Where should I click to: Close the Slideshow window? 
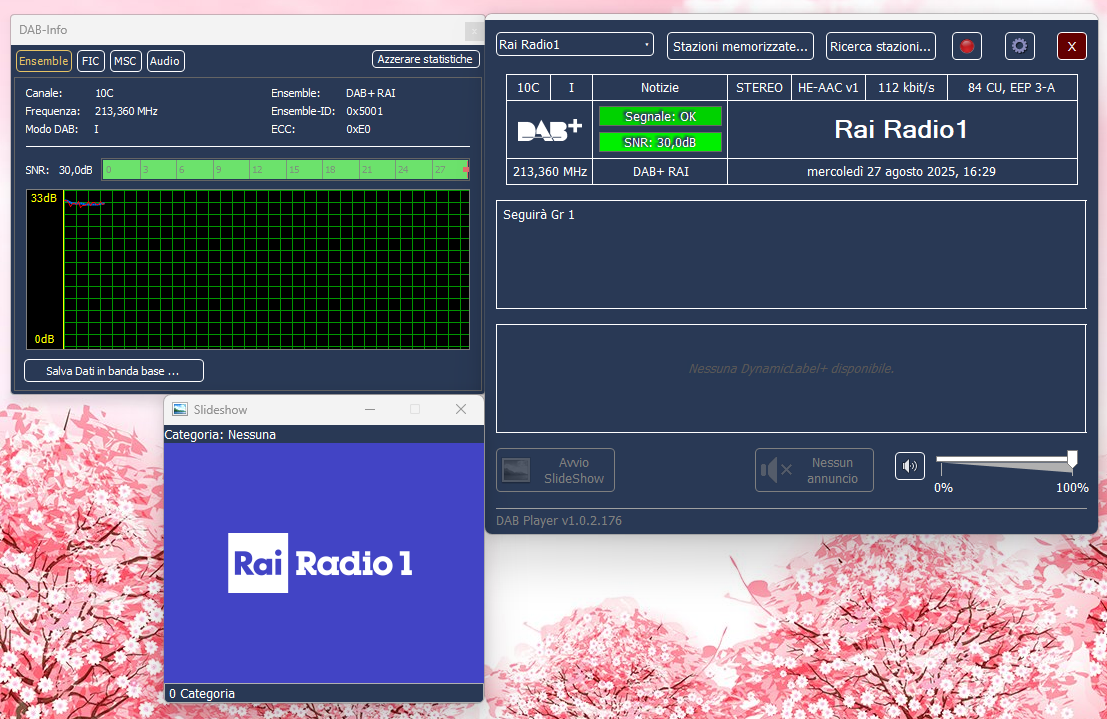(x=461, y=410)
